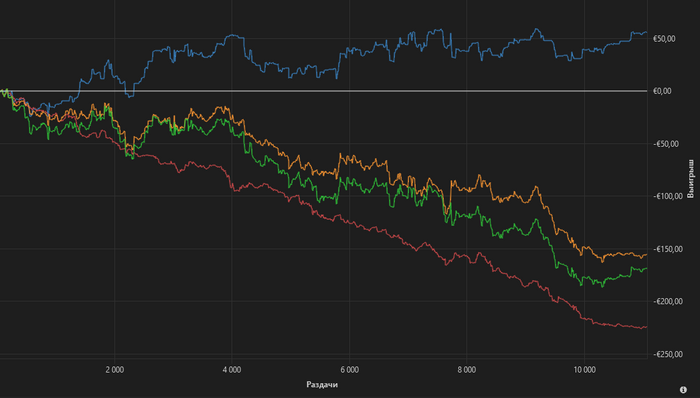Select the -€150,00 axis label

pyautogui.click(x=668, y=249)
